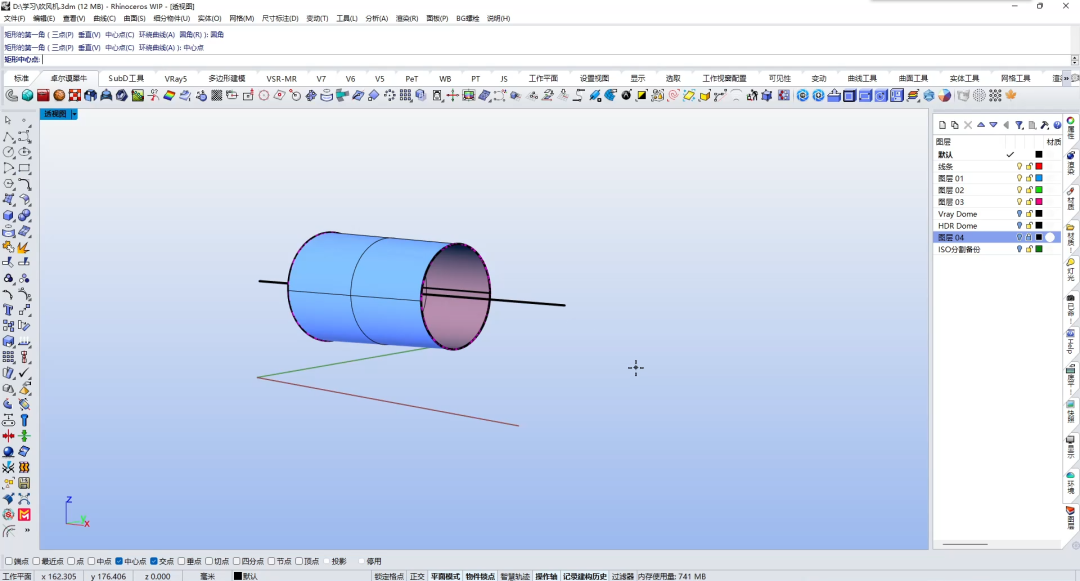The height and width of the screenshot is (581, 1080).
Task: Click the new layer icon in layers panel
Action: tap(942, 125)
